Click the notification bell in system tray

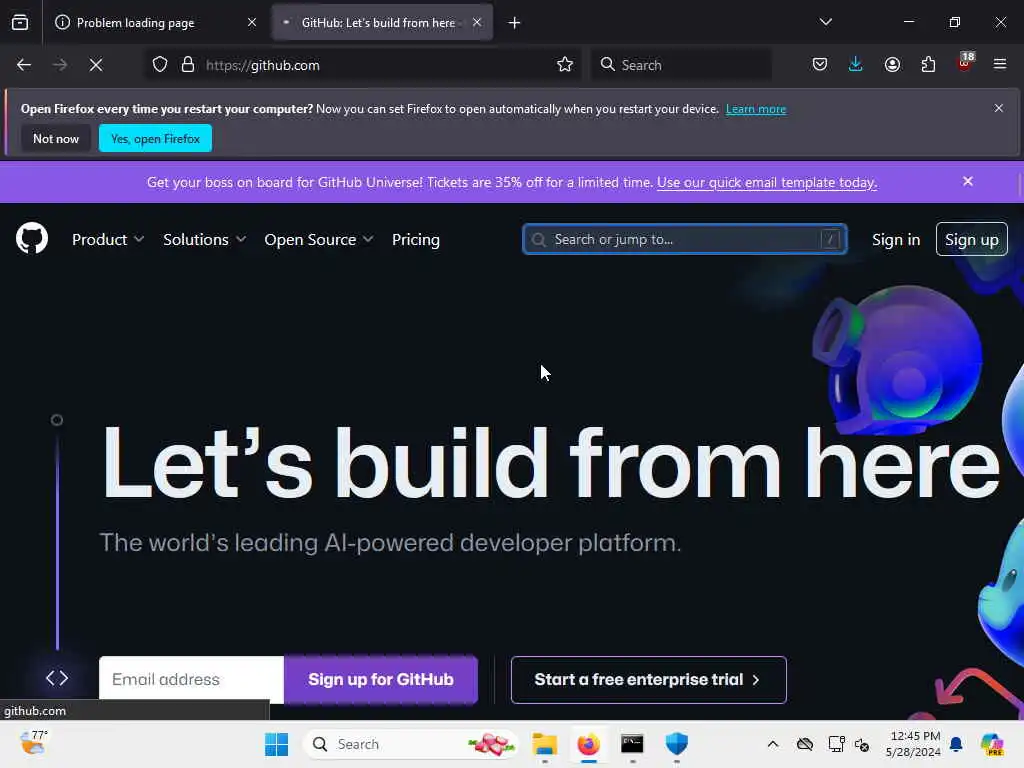click(956, 744)
